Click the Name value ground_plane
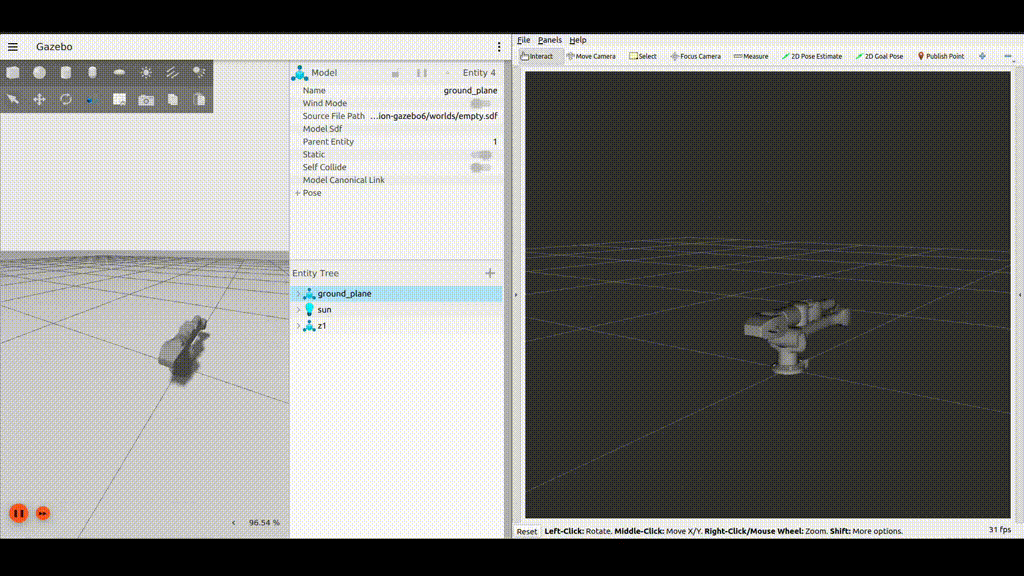The height and width of the screenshot is (576, 1024). 470,91
